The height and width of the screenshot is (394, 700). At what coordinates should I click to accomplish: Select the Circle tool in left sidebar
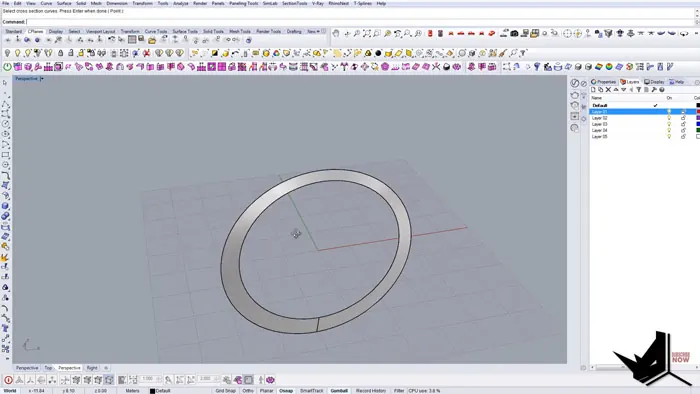coord(5,124)
